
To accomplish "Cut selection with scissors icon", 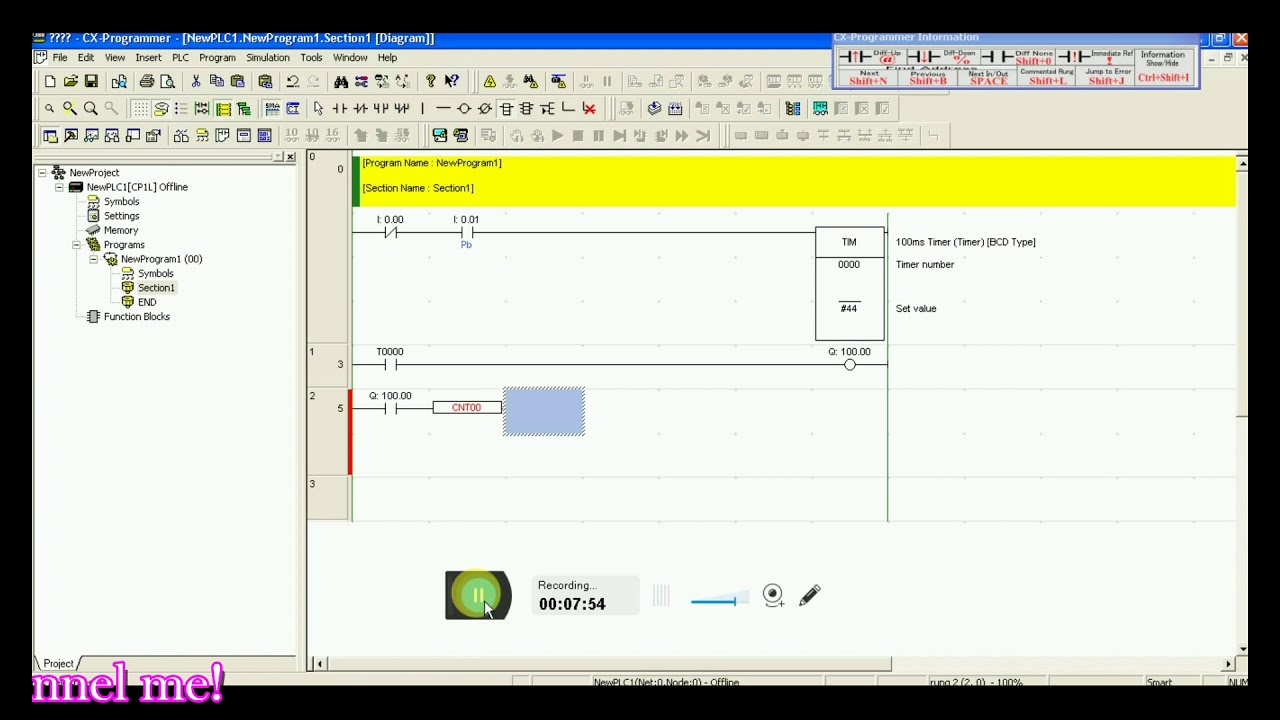I will (196, 81).
